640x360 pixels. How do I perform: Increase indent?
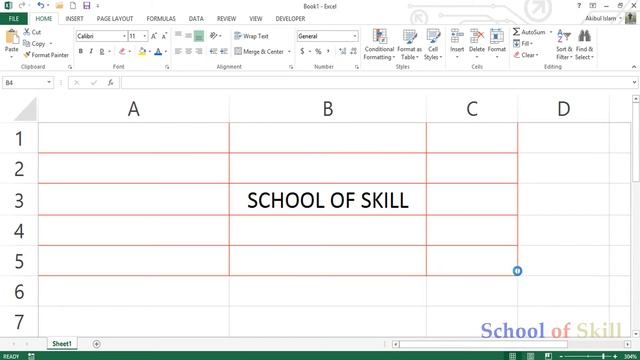pyautogui.click(x=224, y=51)
